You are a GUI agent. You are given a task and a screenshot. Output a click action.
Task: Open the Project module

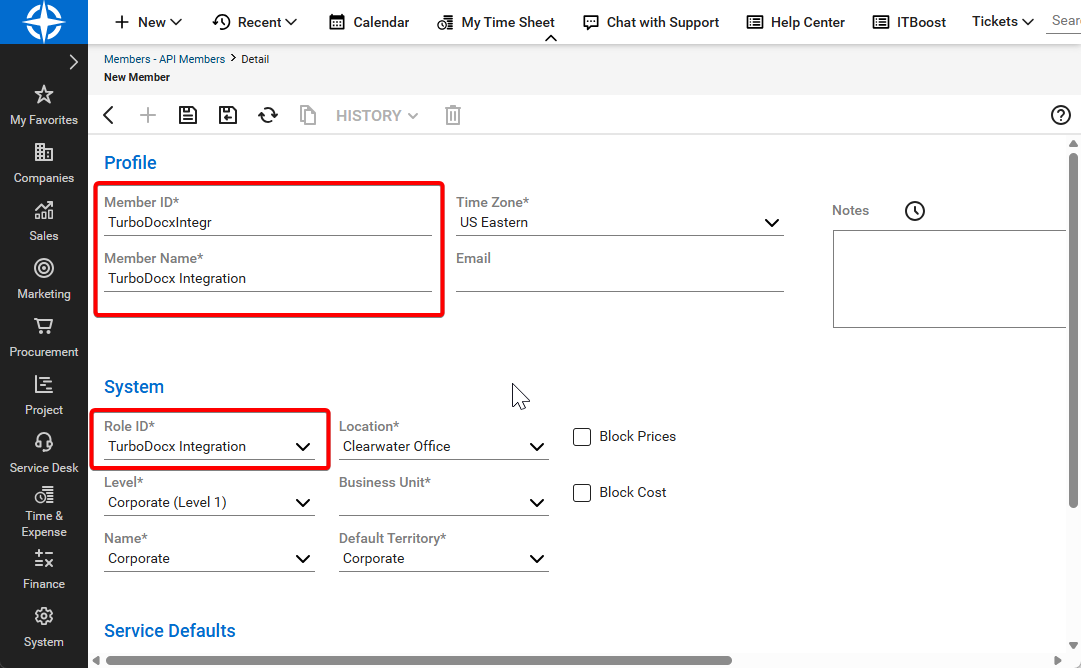coord(44,394)
